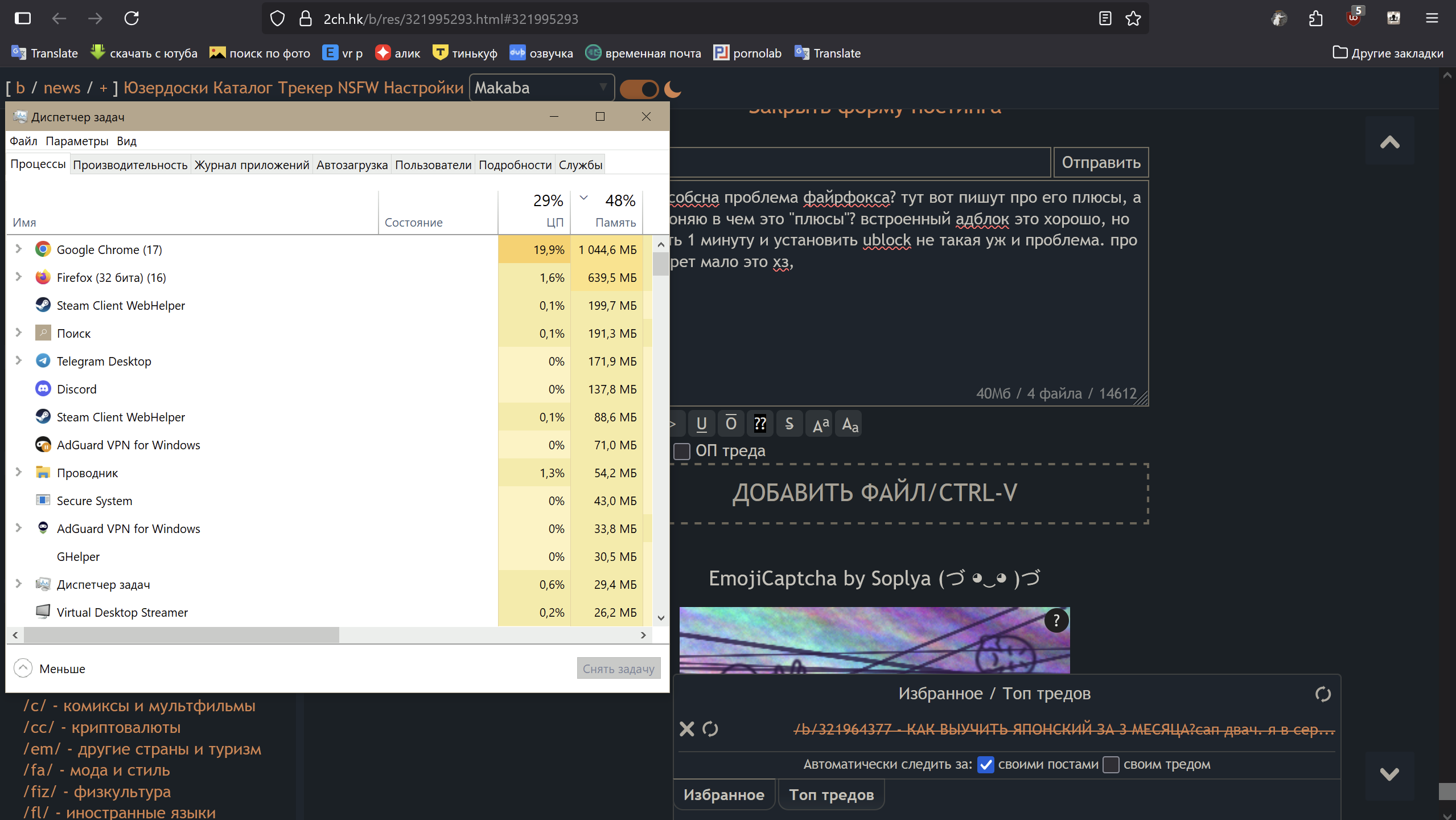This screenshot has height=820, width=1456.
Task: Bookmark this page with star icon
Action: (x=1133, y=19)
